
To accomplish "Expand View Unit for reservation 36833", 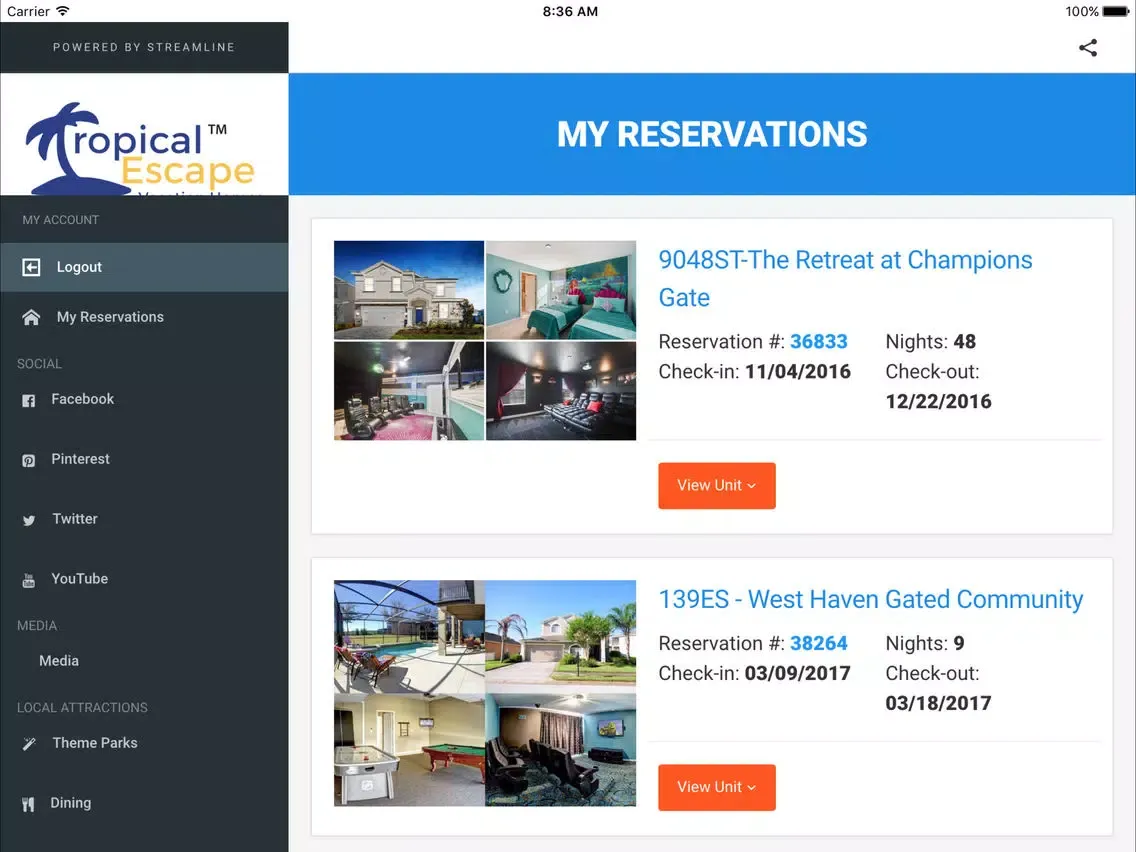I will coord(717,485).
